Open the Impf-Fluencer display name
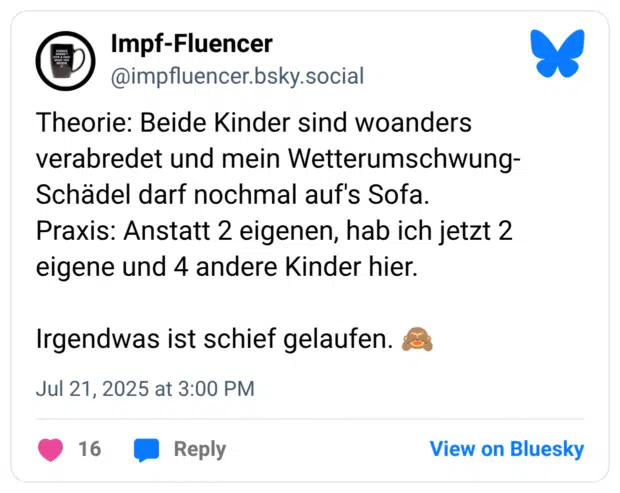The height and width of the screenshot is (493, 620). click(191, 44)
